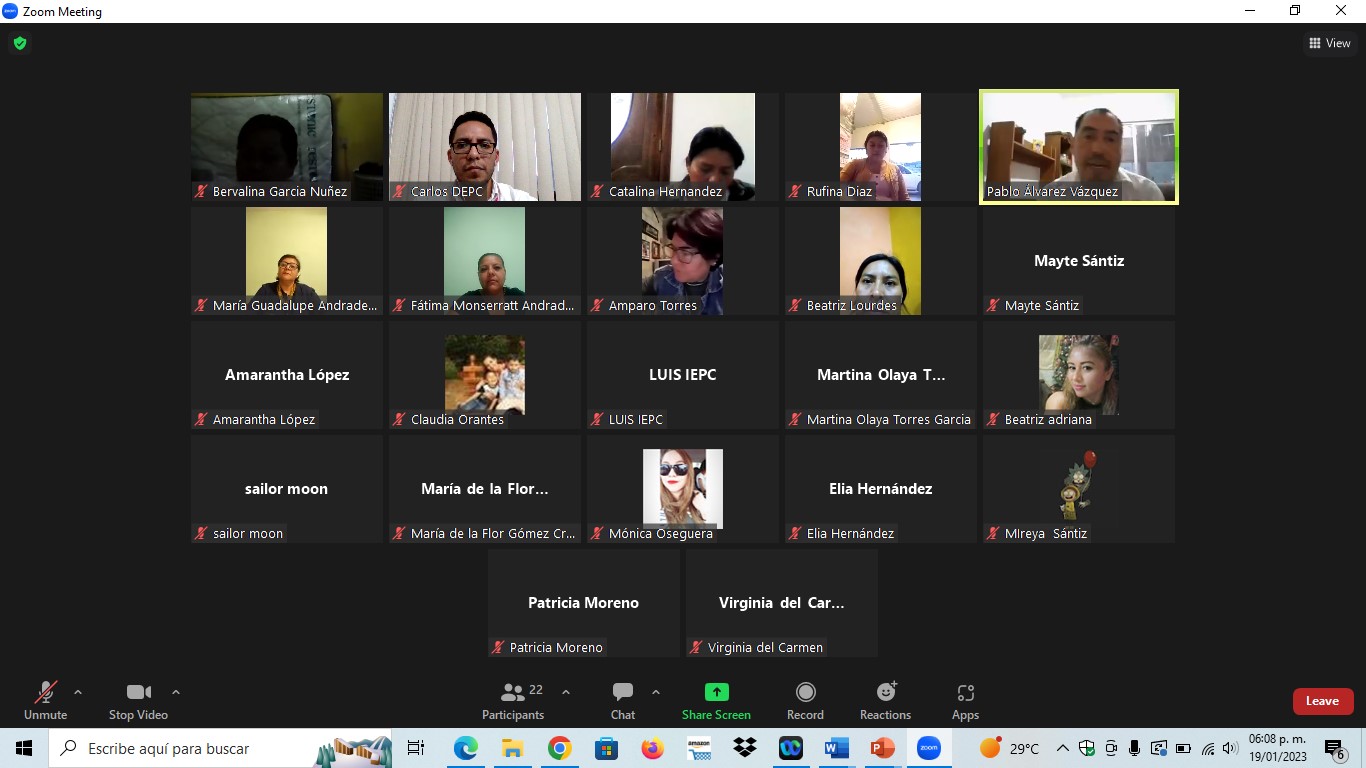Select Carlos DEPC video tile
This screenshot has width=1366, height=768.
[485, 147]
